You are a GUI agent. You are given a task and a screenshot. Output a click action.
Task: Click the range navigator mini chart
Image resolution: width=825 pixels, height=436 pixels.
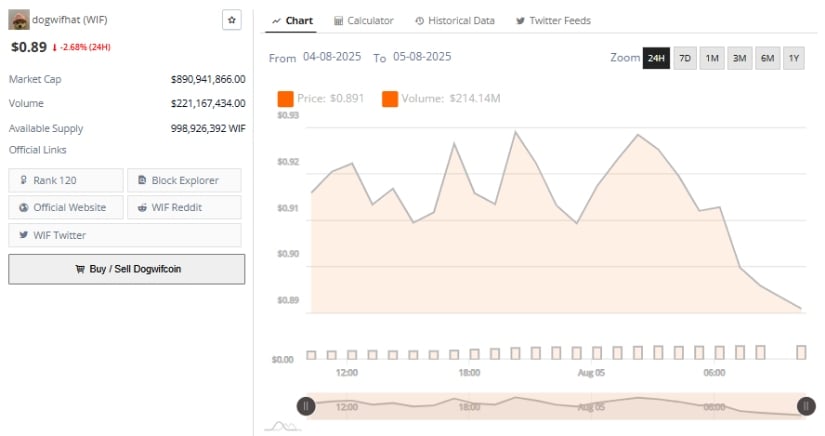pos(556,406)
